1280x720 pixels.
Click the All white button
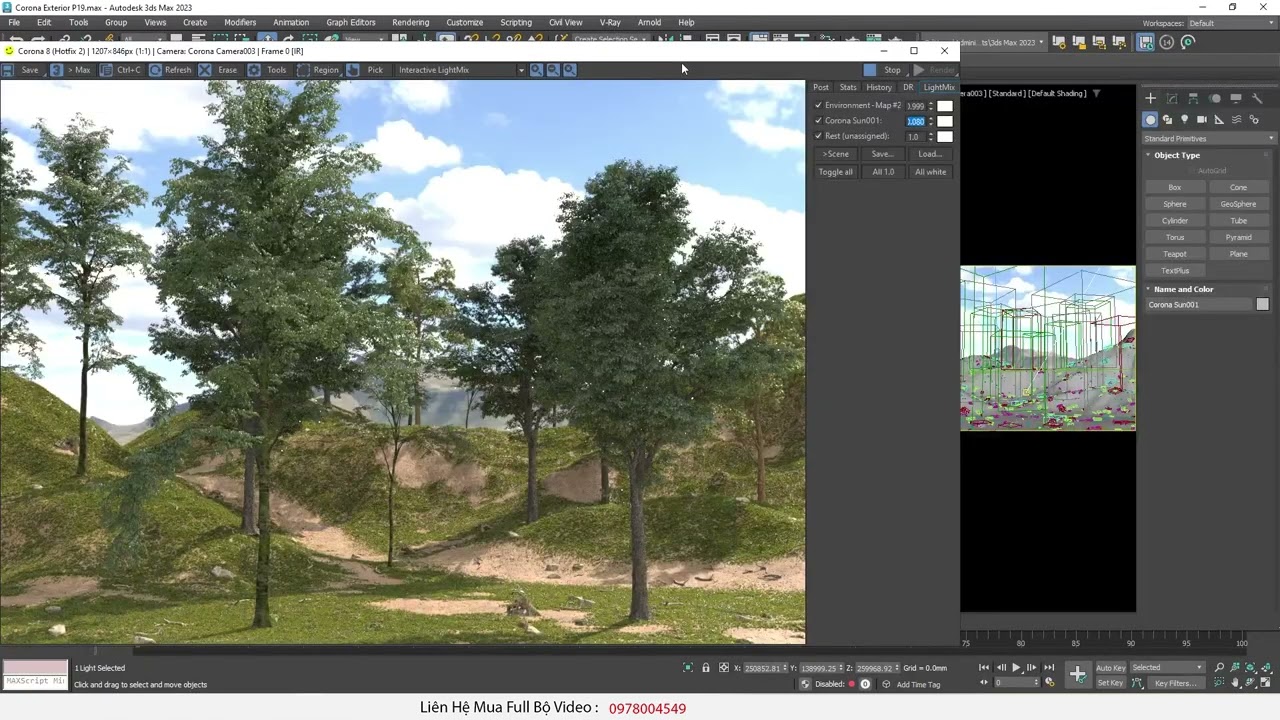pyautogui.click(x=930, y=172)
